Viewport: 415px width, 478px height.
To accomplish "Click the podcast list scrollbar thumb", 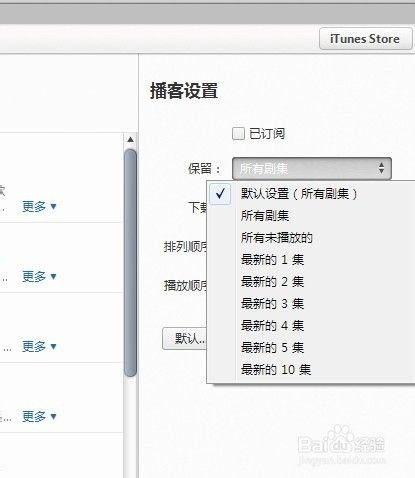I will click(x=130, y=263).
